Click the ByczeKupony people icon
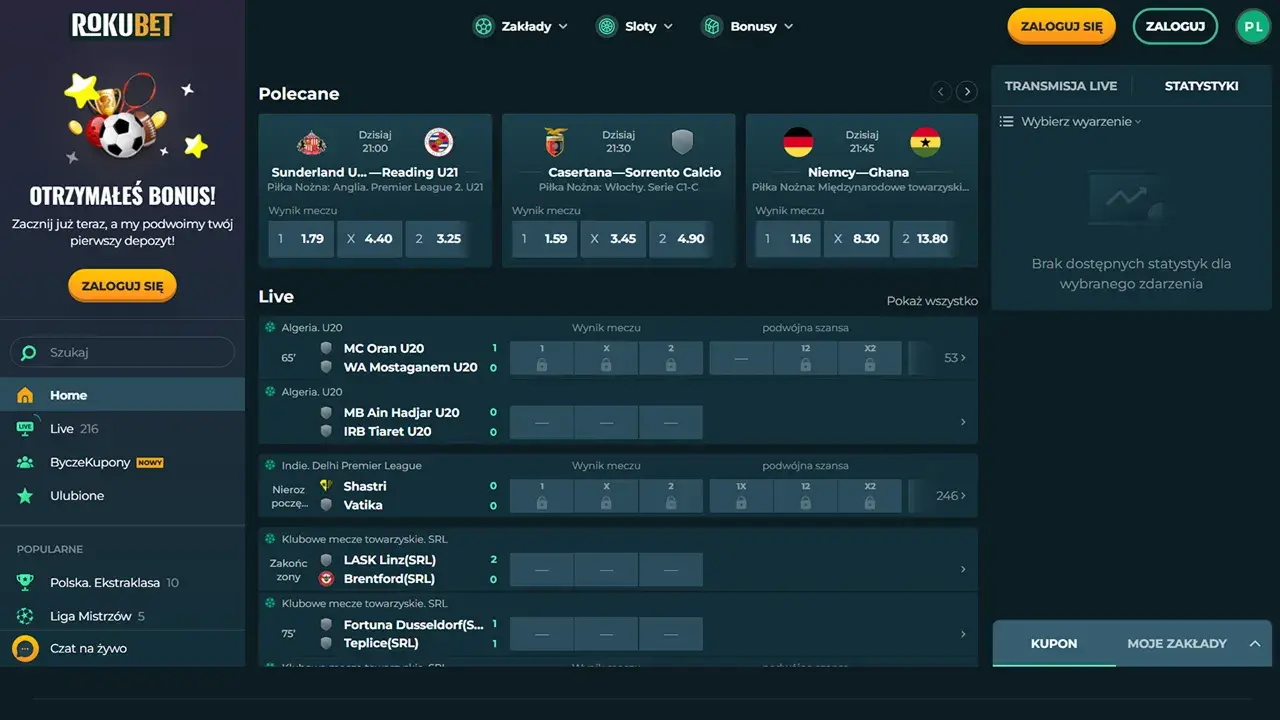This screenshot has width=1280, height=720. point(26,462)
